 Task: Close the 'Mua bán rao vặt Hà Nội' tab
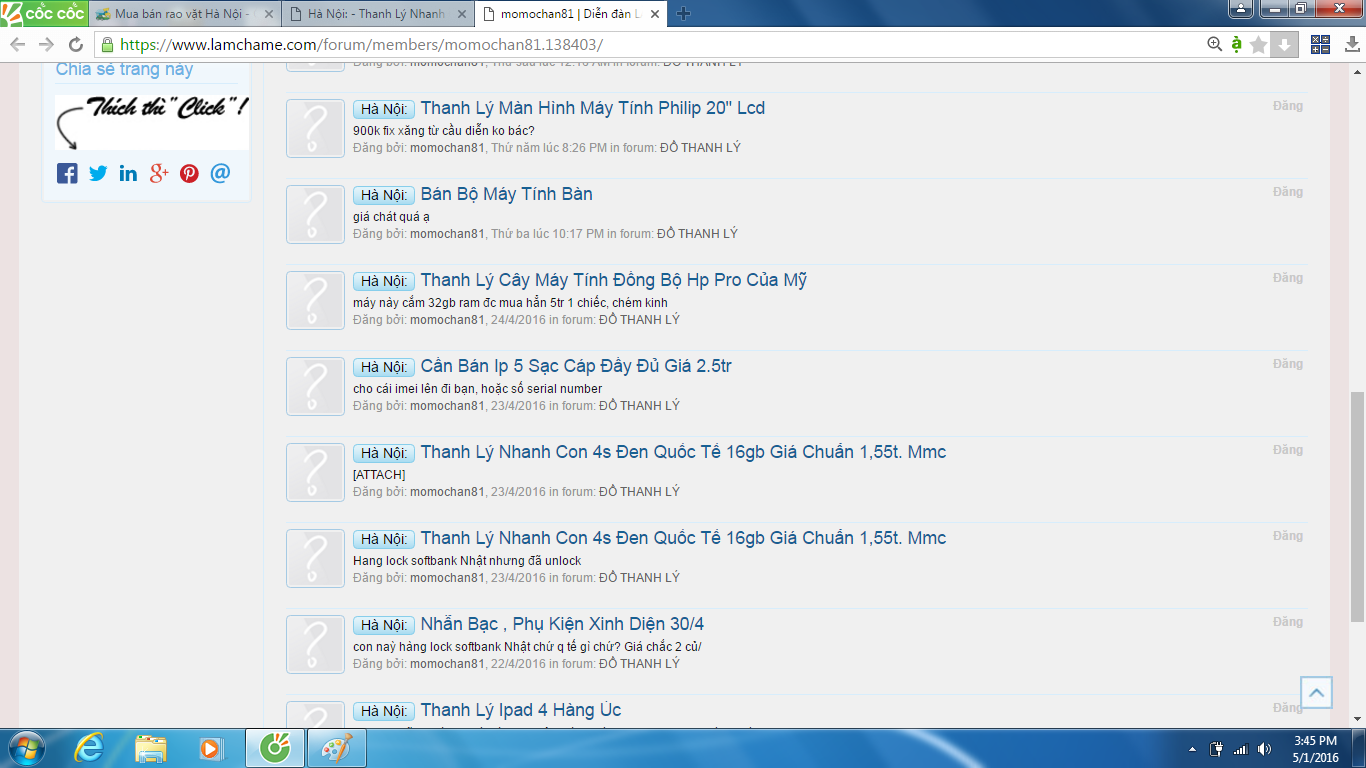268,14
